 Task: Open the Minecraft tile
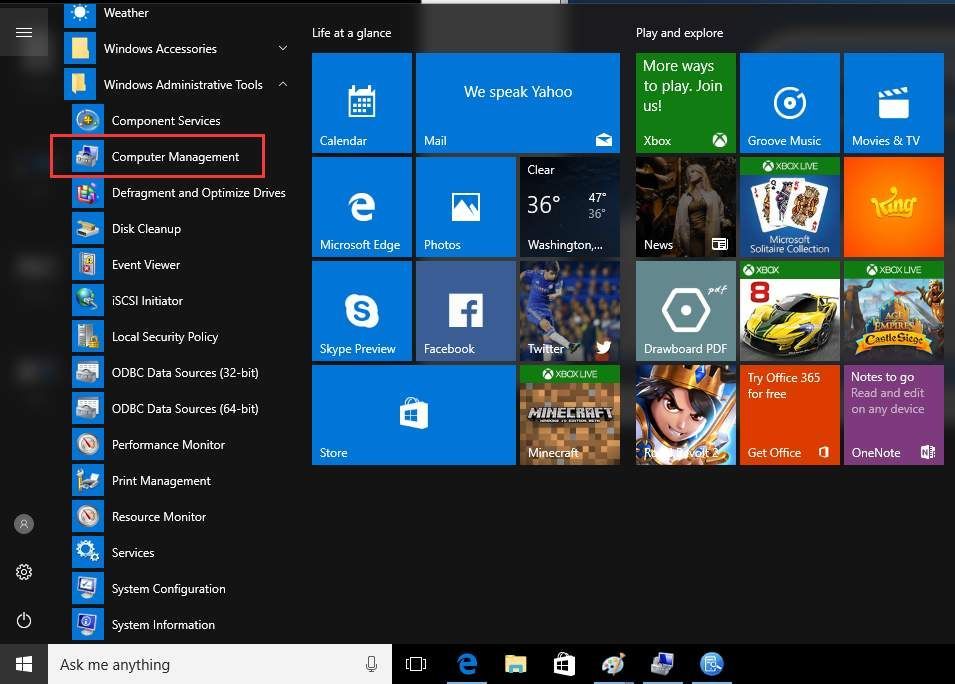569,415
